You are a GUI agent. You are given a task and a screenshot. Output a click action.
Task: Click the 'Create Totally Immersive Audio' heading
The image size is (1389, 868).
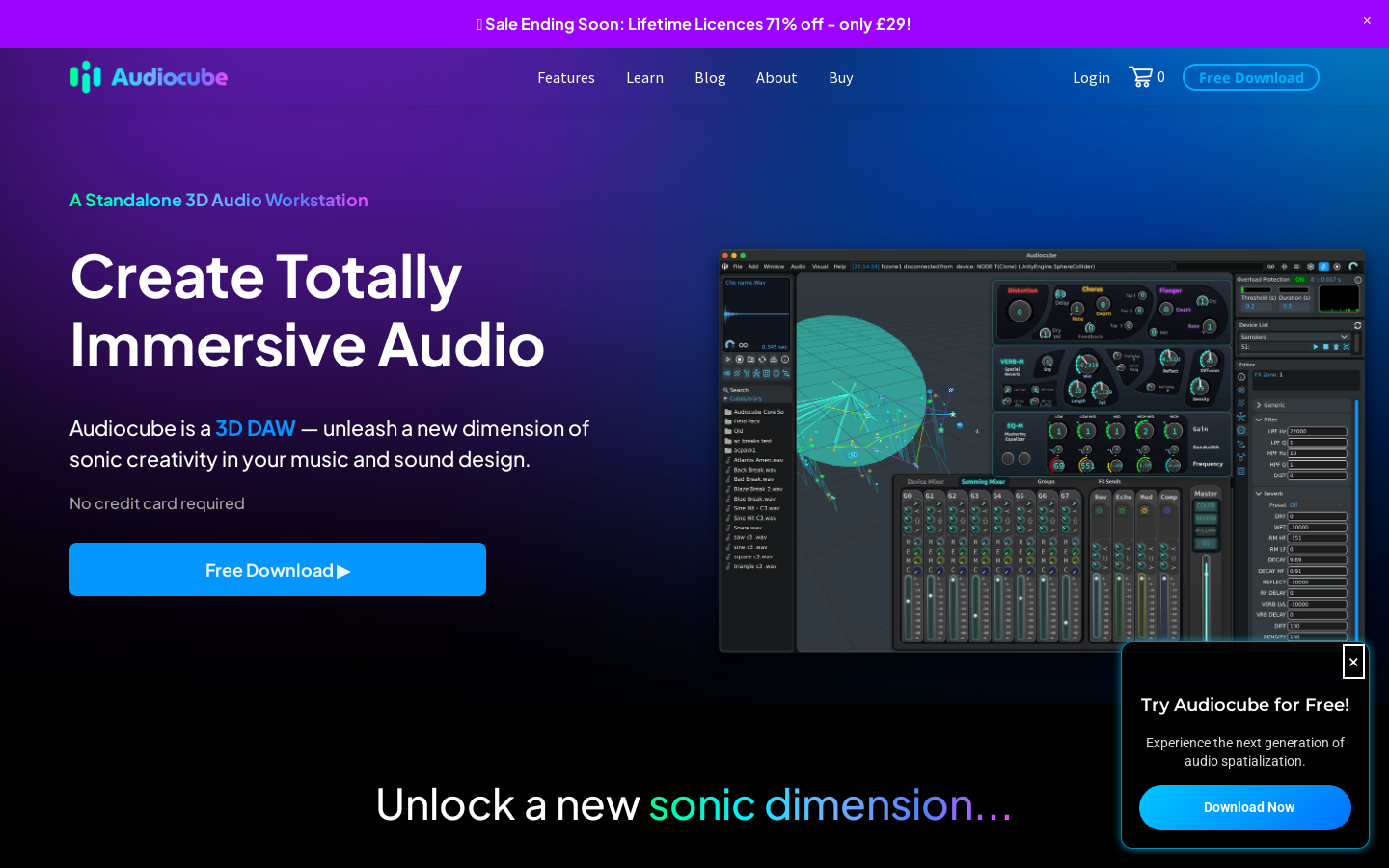click(308, 311)
